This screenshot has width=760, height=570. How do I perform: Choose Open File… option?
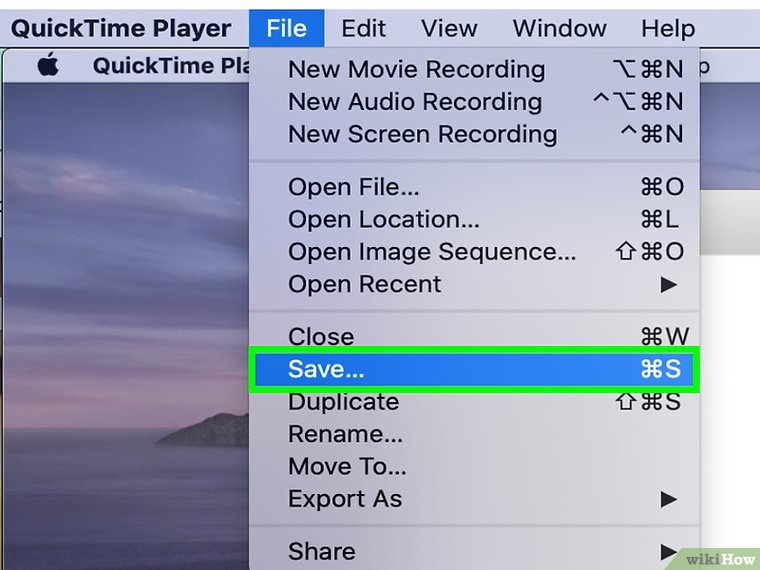354,188
